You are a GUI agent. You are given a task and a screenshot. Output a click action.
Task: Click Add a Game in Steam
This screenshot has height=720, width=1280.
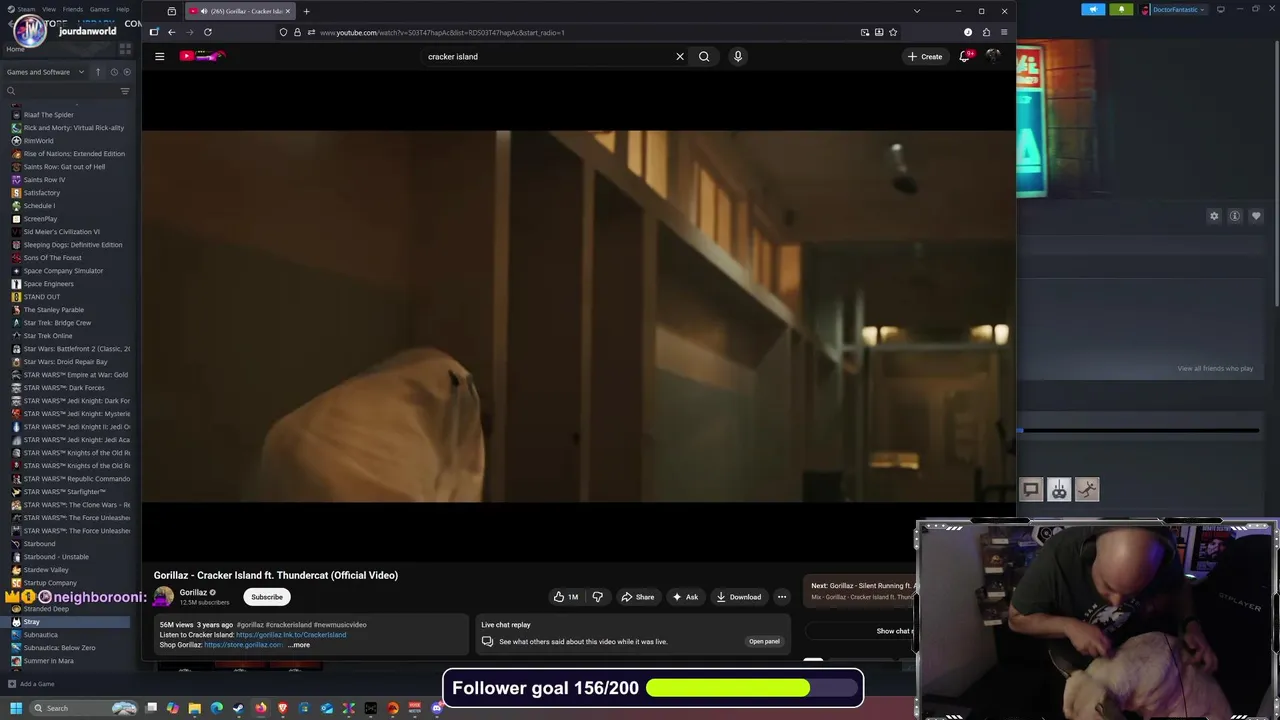coord(31,684)
